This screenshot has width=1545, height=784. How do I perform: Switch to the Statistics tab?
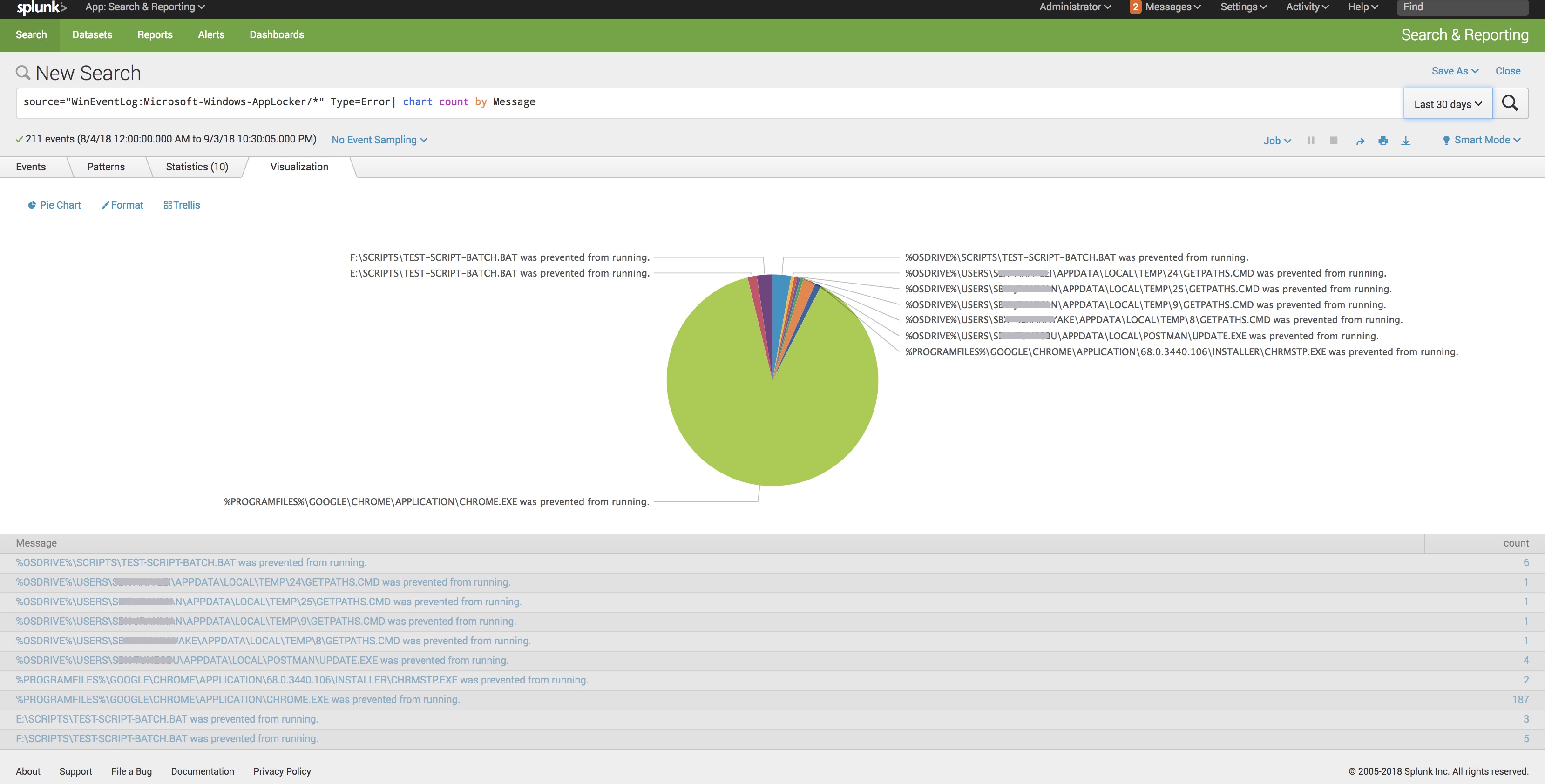(x=197, y=167)
